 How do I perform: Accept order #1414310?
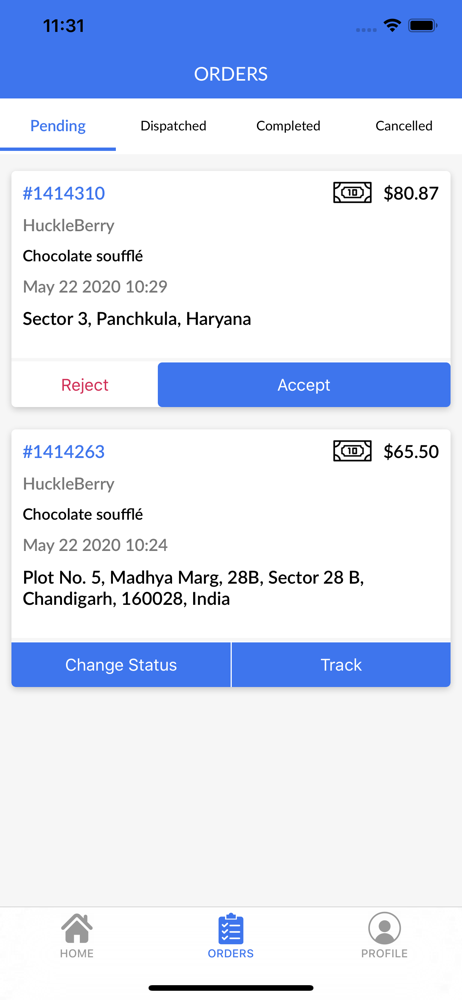(x=304, y=385)
